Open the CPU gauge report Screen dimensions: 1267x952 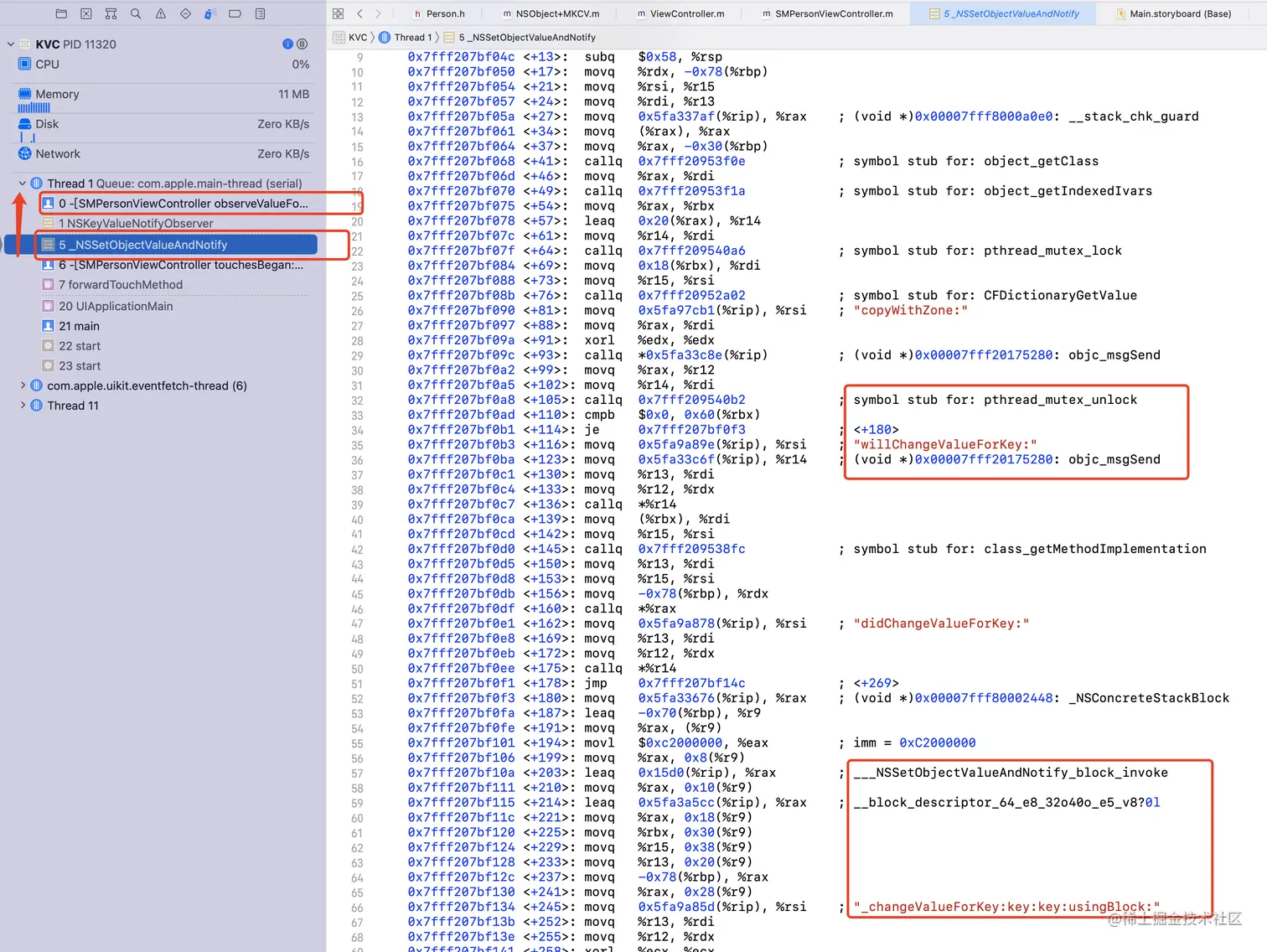click(x=163, y=64)
